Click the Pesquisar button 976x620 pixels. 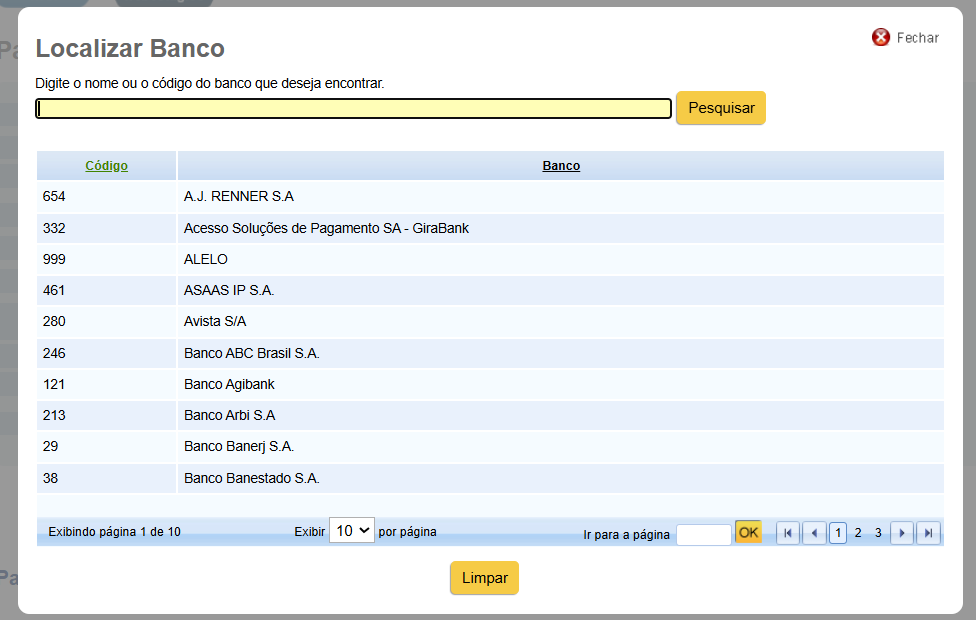click(x=721, y=108)
